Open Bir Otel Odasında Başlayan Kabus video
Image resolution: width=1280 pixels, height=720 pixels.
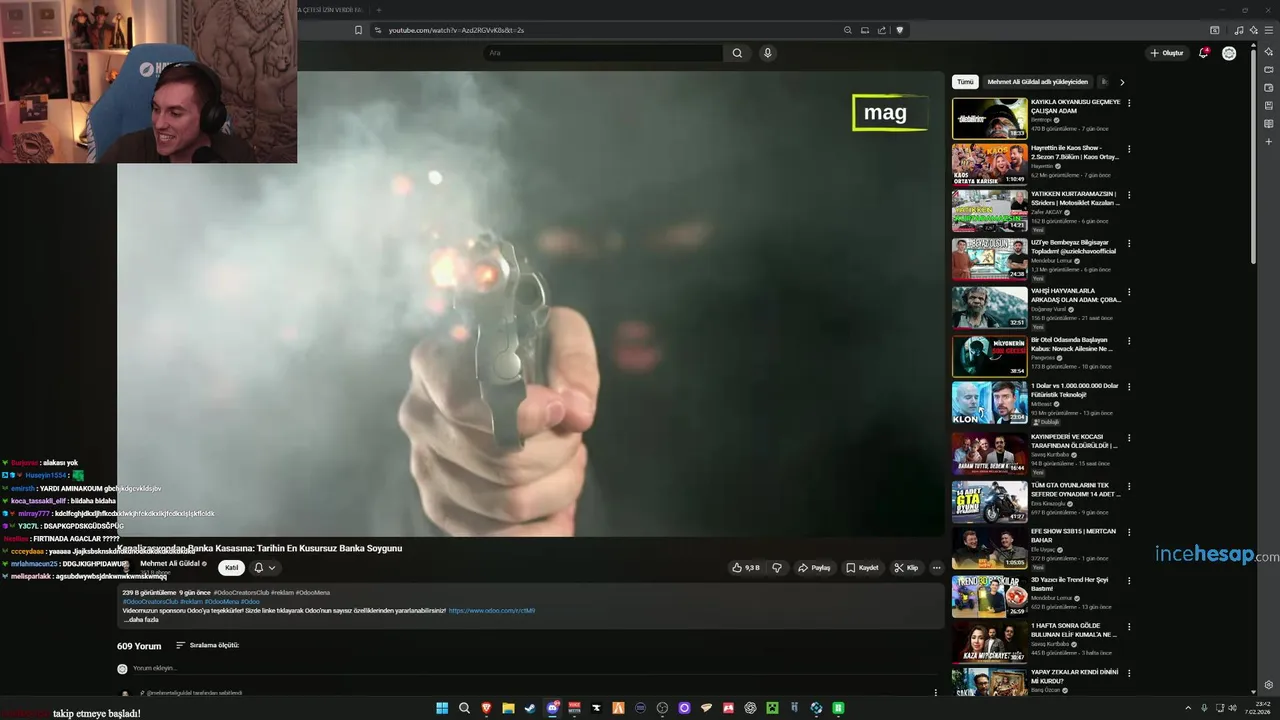coord(1035,355)
